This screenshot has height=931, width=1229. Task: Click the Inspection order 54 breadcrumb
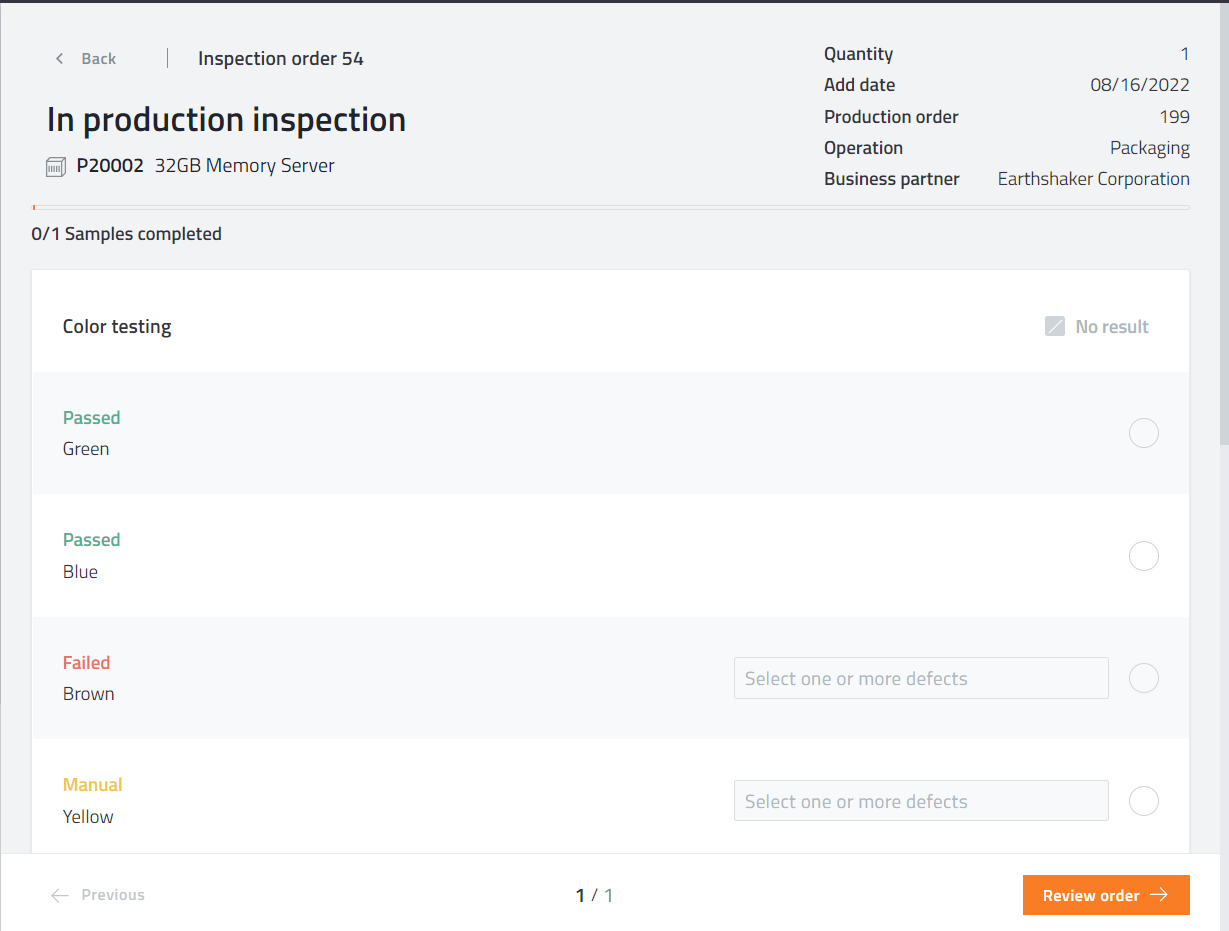(281, 59)
